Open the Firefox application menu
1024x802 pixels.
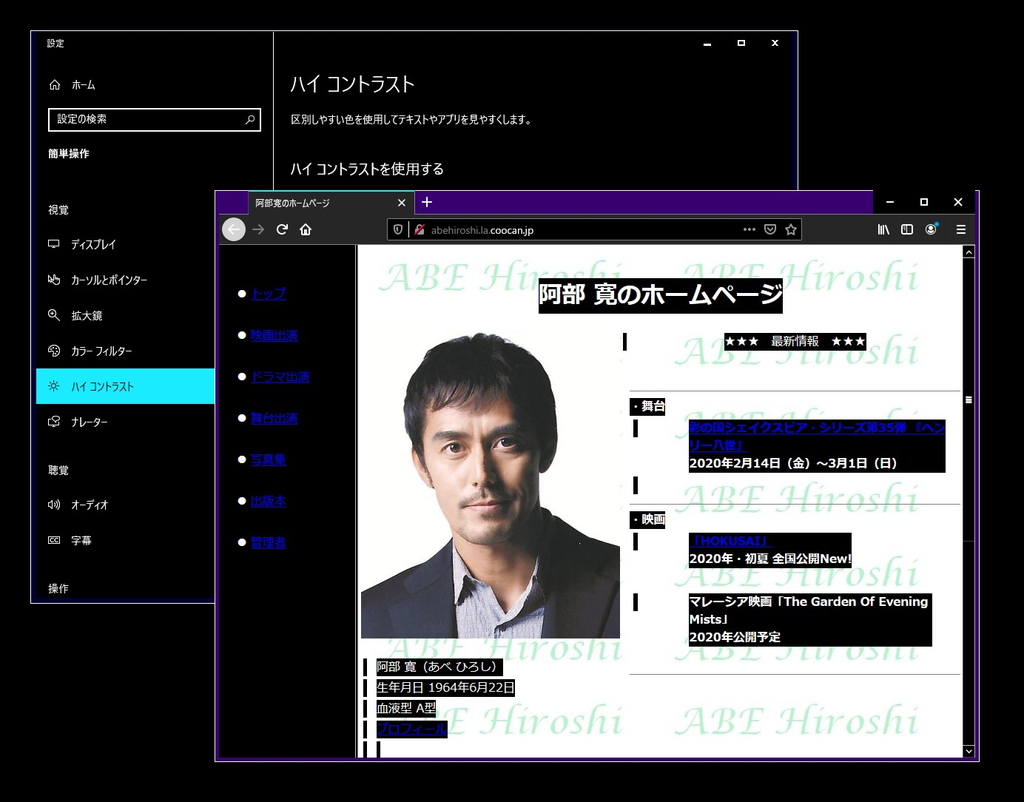(x=960, y=229)
